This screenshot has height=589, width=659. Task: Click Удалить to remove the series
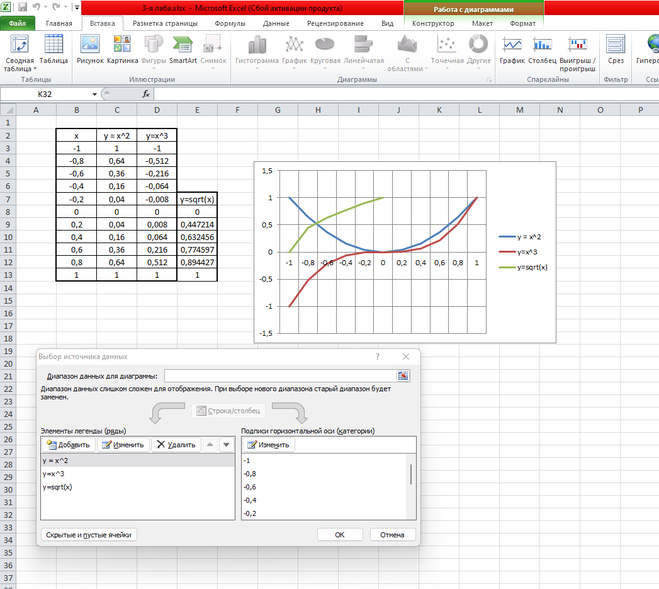tap(176, 445)
